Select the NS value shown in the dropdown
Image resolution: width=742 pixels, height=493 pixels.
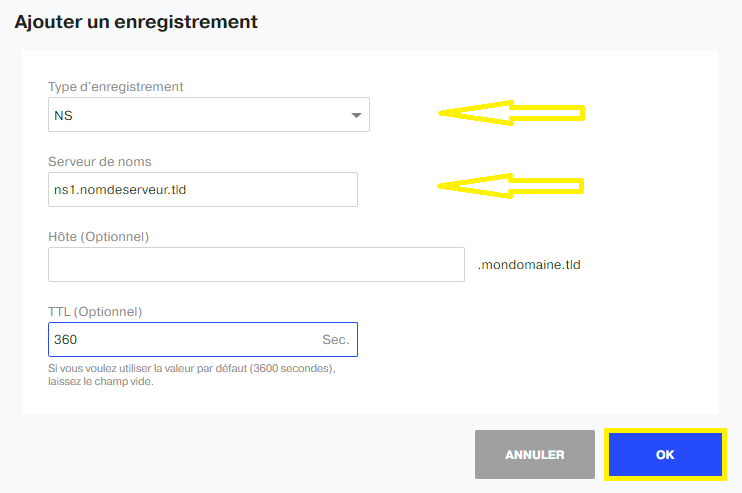coord(63,115)
